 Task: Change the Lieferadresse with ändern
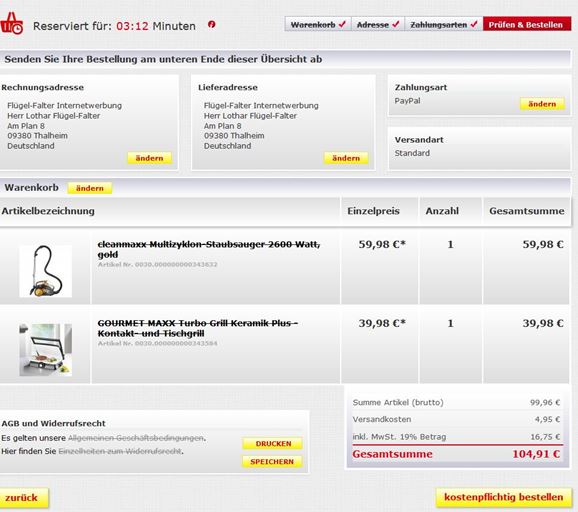pos(346,158)
